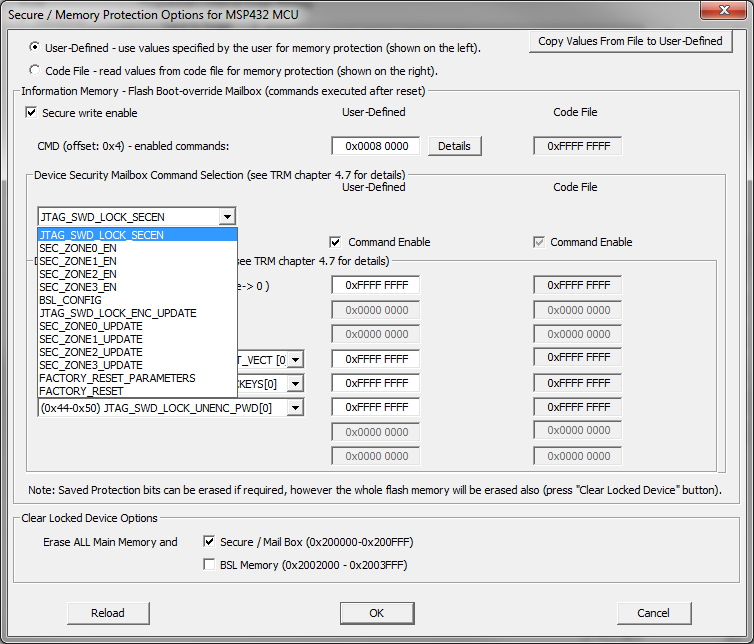This screenshot has width=754, height=644.
Task: Select the User-Defined radio option
Action: (x=34, y=48)
